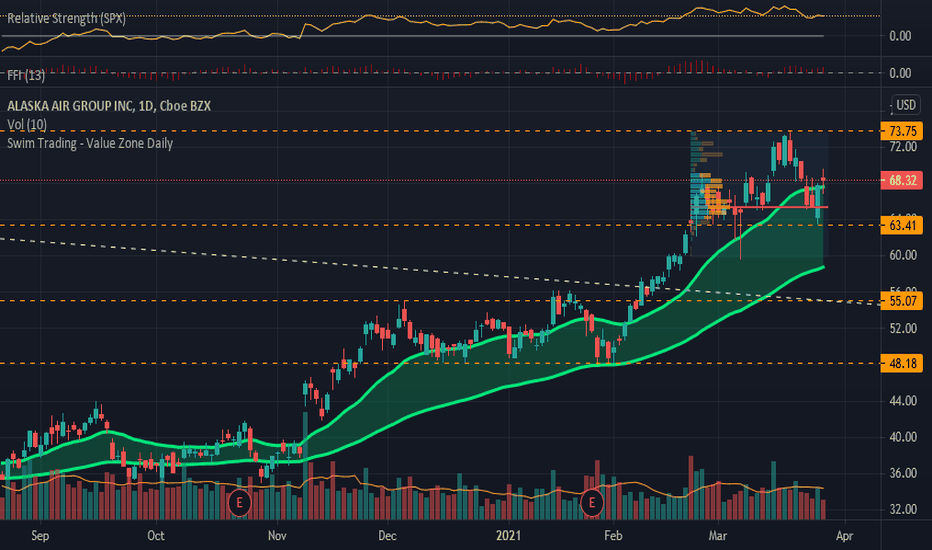The width and height of the screenshot is (932, 550).
Task: Select the red 68.32 current price label
Action: point(902,180)
